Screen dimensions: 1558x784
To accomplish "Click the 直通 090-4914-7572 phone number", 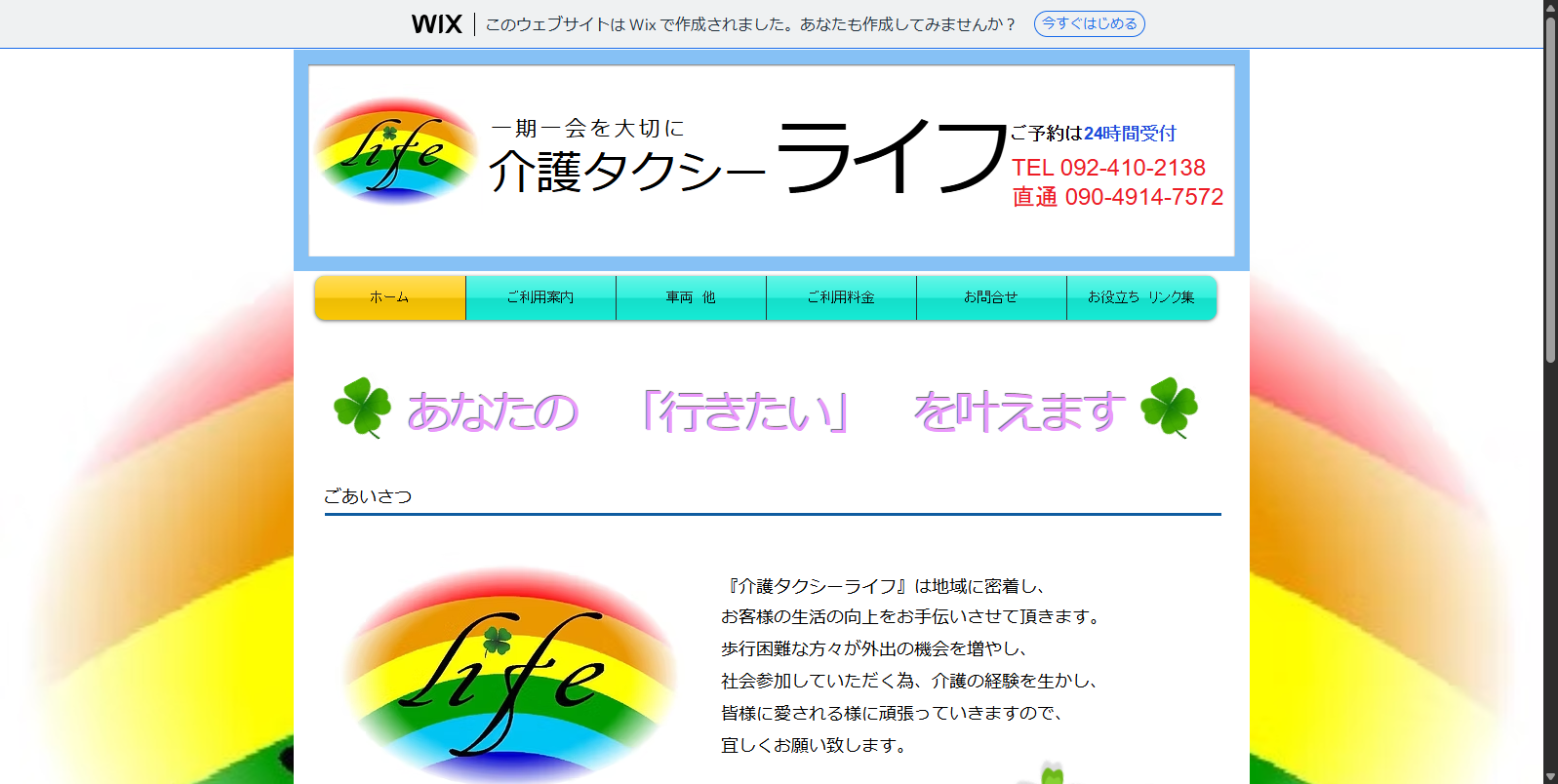I will point(1117,197).
